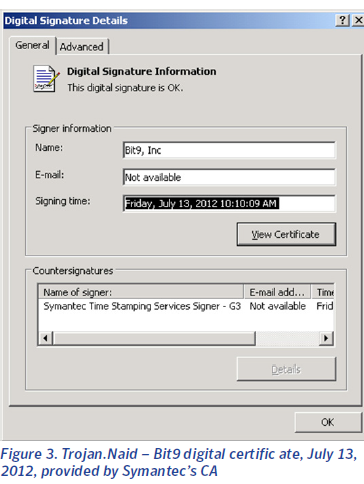Select Symantec Time Stamping Services Signer row
The width and height of the screenshot is (364, 484).
pyautogui.click(x=186, y=306)
